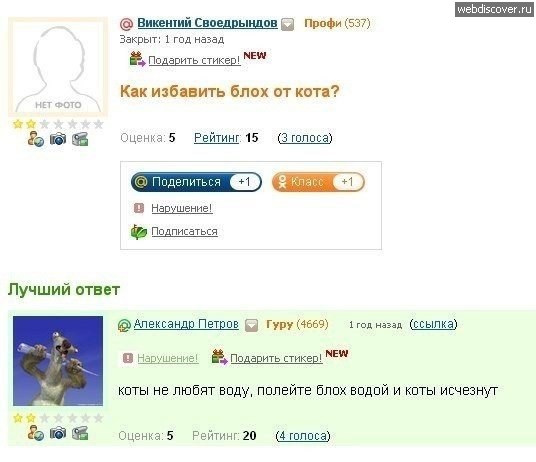This screenshot has width=536, height=462.
Task: Open the Ice Age sloth avatar thumbnail
Action: pyautogui.click(x=58, y=361)
